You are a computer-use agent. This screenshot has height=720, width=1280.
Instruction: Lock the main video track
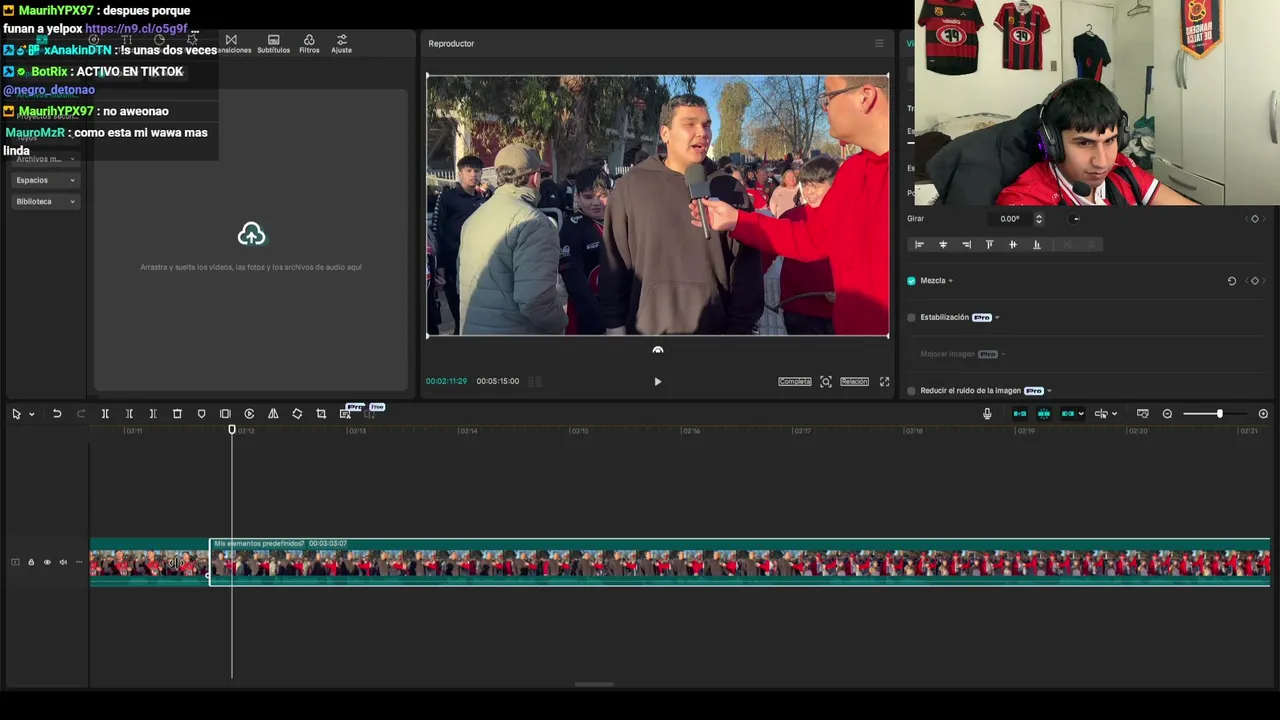(x=31, y=562)
